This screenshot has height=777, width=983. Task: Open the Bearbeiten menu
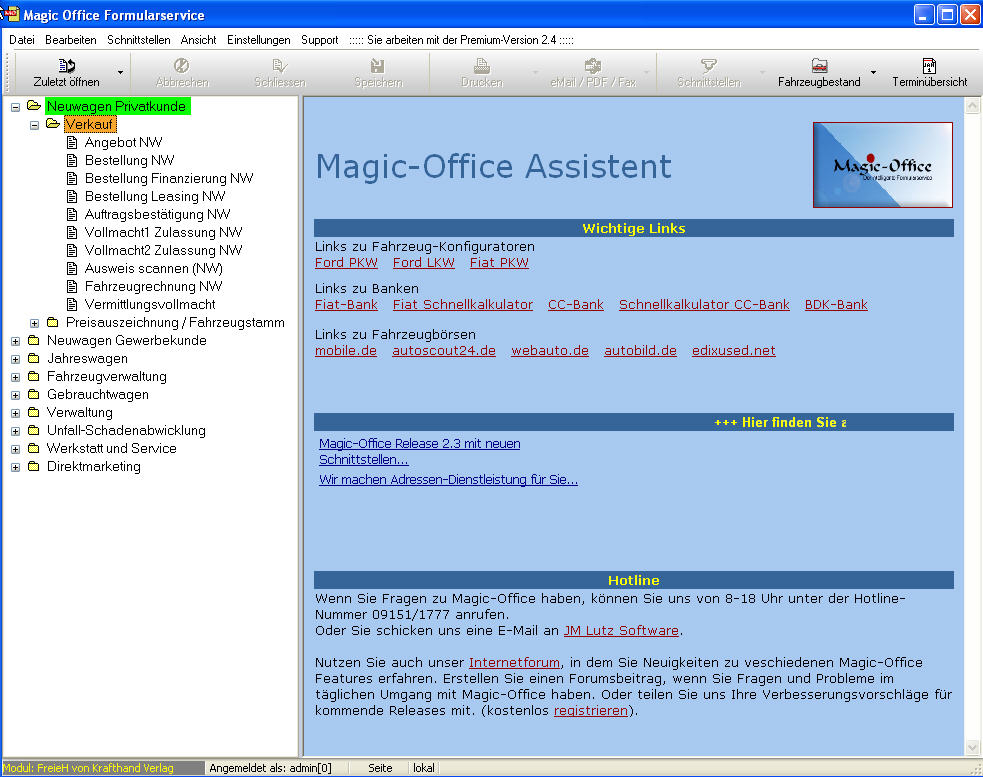(x=71, y=40)
